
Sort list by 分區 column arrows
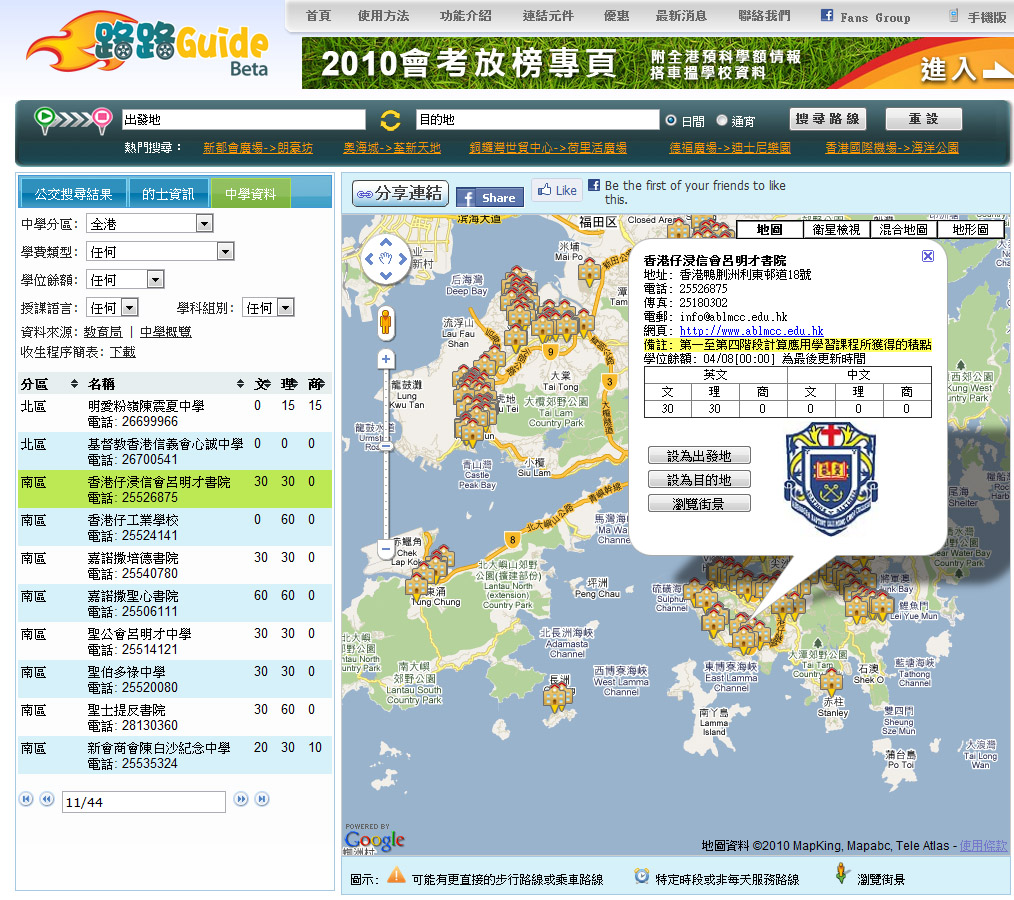[x=74, y=384]
